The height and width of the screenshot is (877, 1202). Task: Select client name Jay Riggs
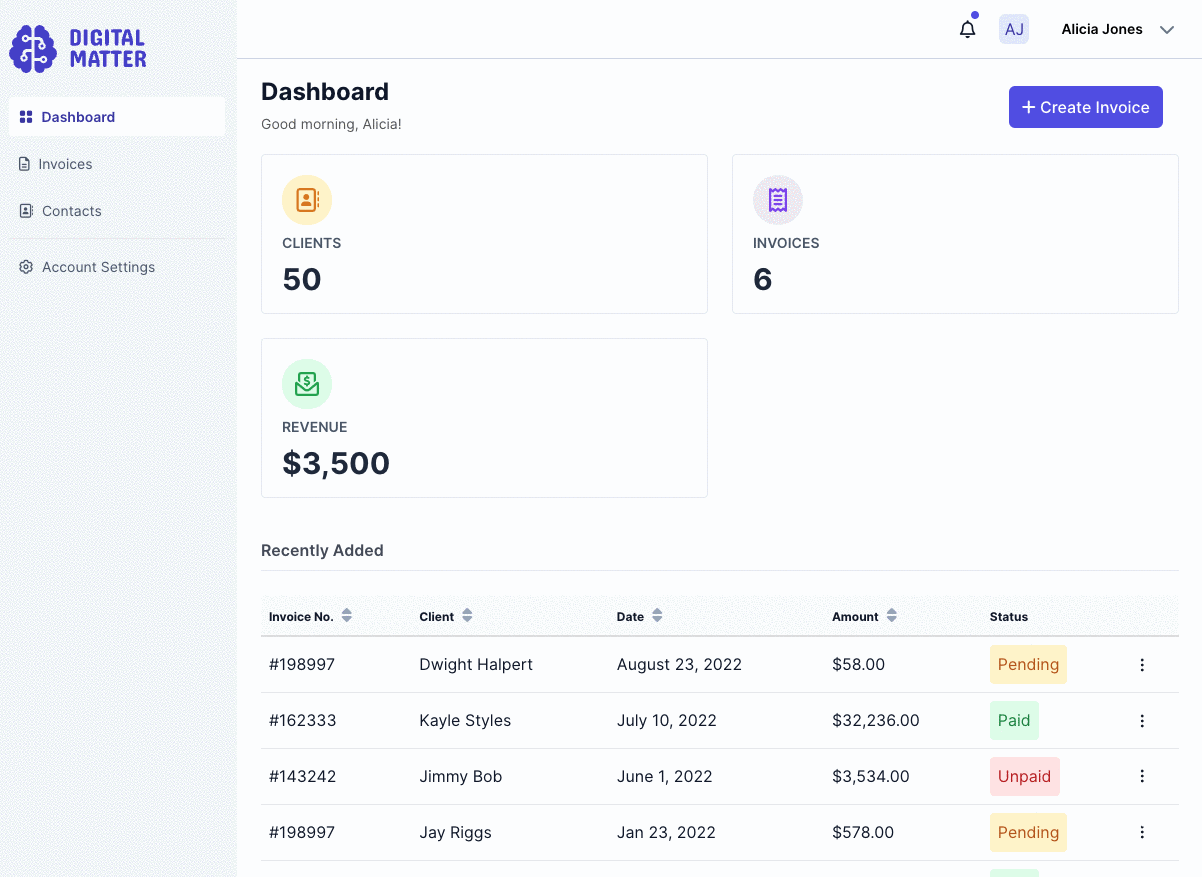(x=455, y=832)
